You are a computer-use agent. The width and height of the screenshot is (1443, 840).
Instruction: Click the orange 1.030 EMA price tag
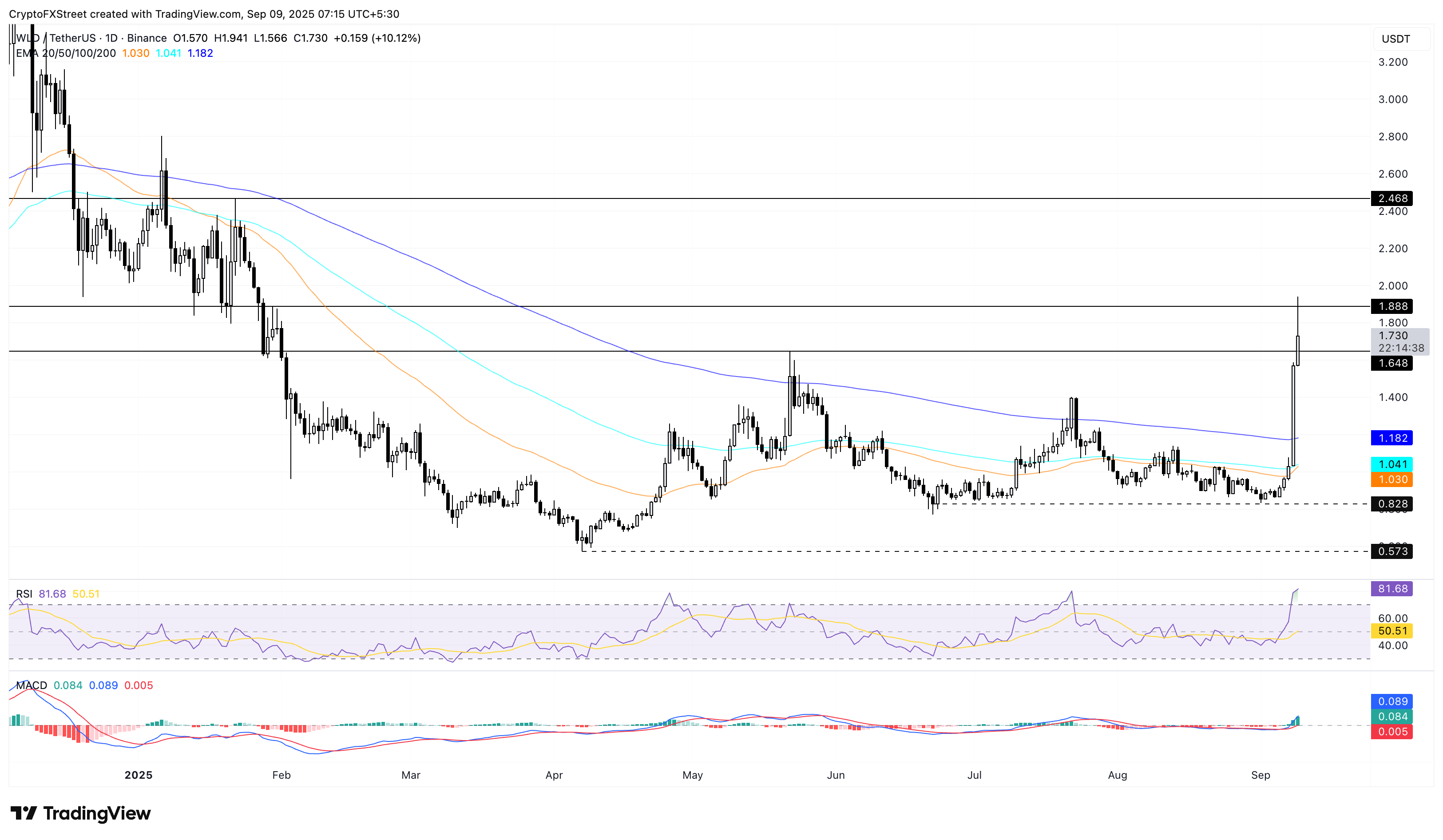(1391, 480)
